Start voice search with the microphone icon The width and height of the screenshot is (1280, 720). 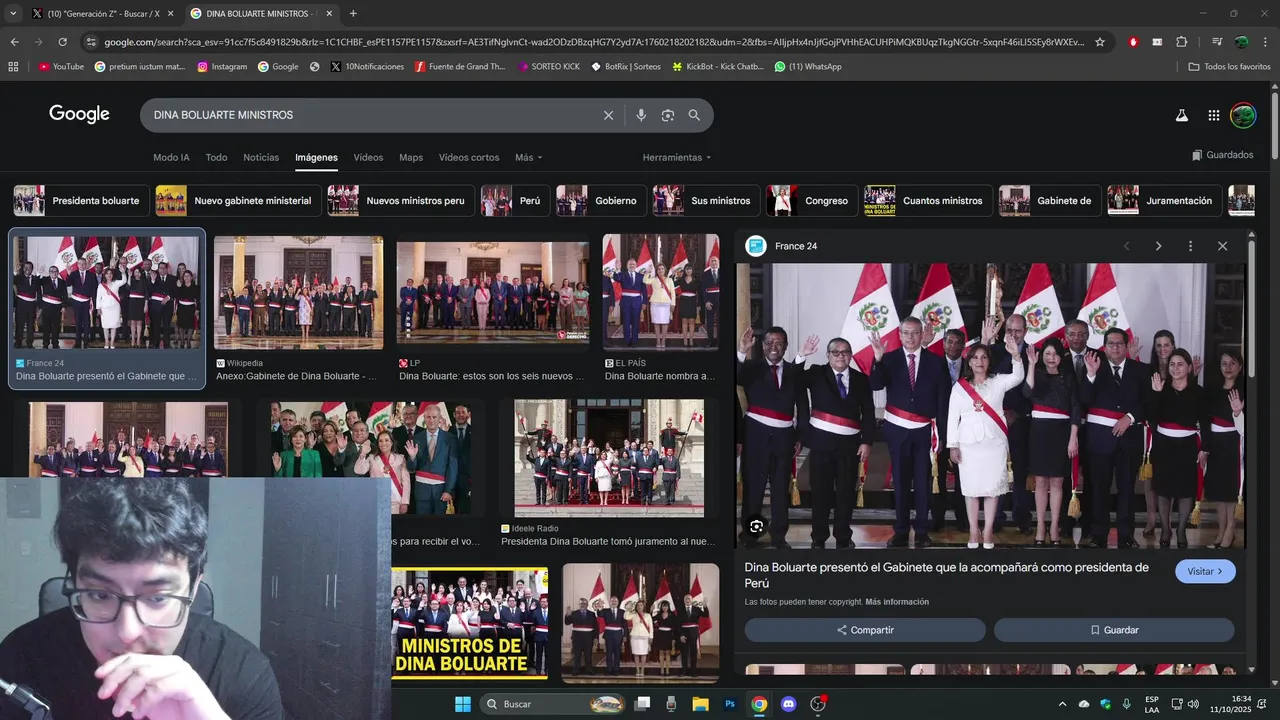641,115
